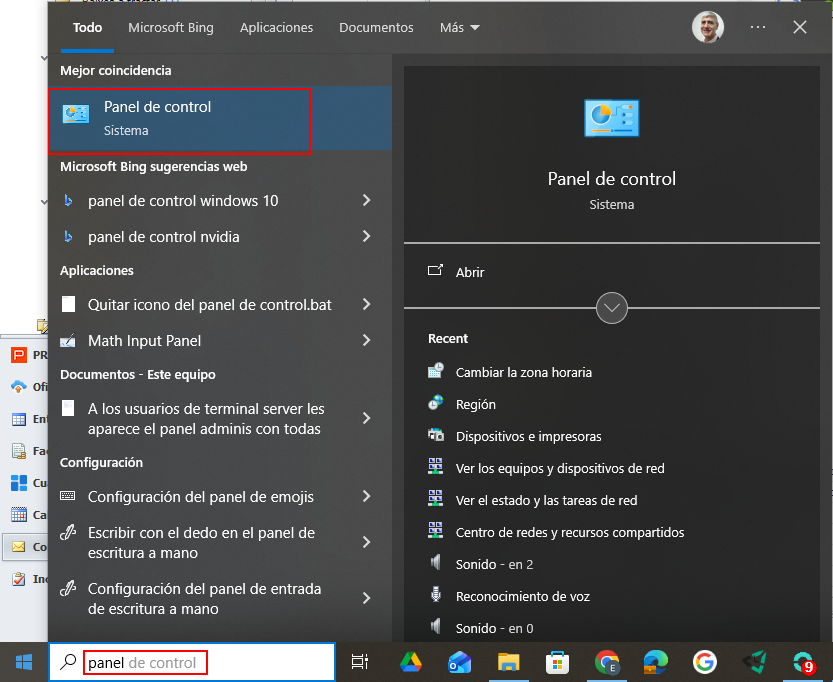This screenshot has height=682, width=833.
Task: Expand panel de control nvidia suggestion arrow
Action: click(366, 236)
